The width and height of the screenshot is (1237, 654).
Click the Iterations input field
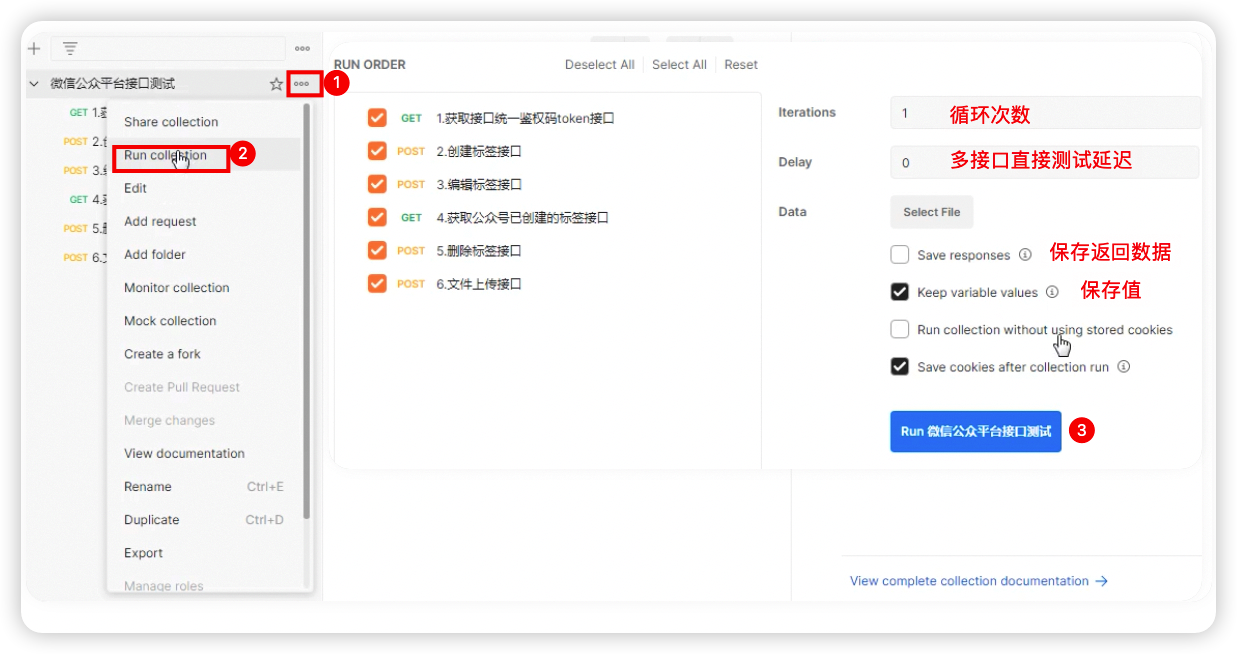[1044, 113]
